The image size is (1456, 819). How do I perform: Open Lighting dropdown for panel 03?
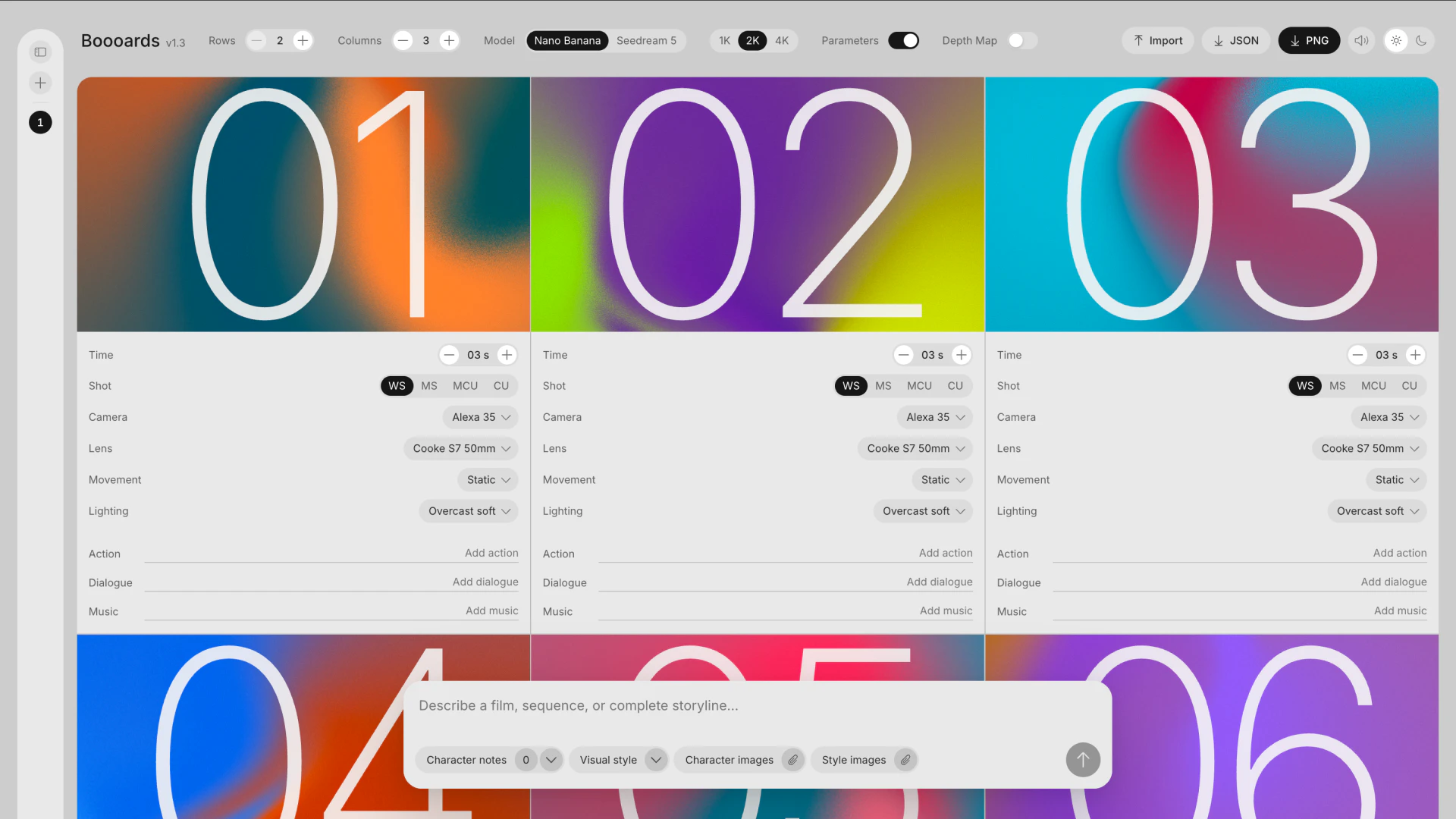(x=1377, y=511)
